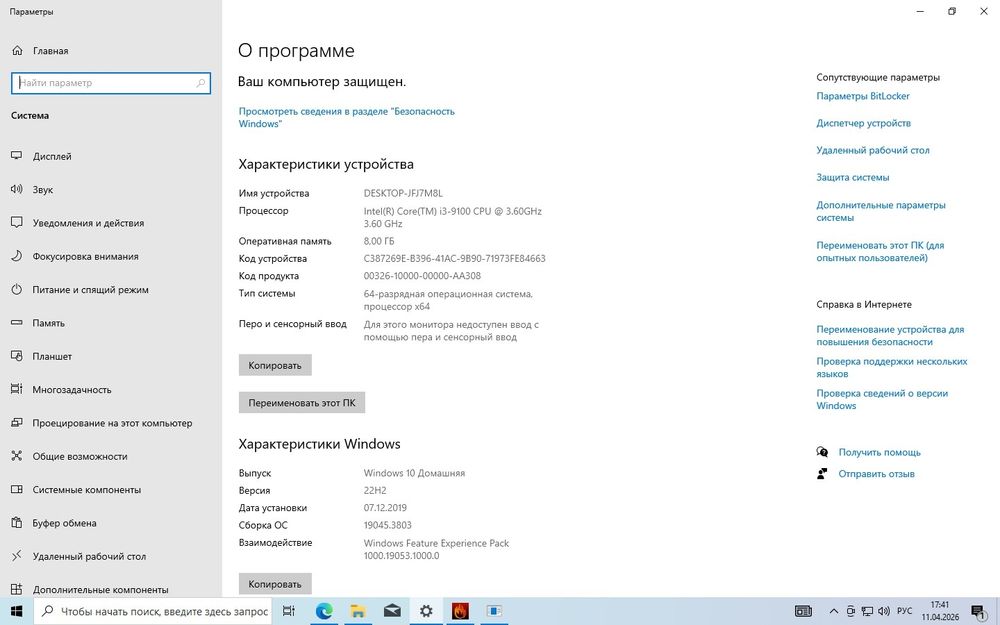This screenshot has height=625, width=1000.
Task: Click the Отправить отзыв link text
Action: pyautogui.click(x=876, y=474)
